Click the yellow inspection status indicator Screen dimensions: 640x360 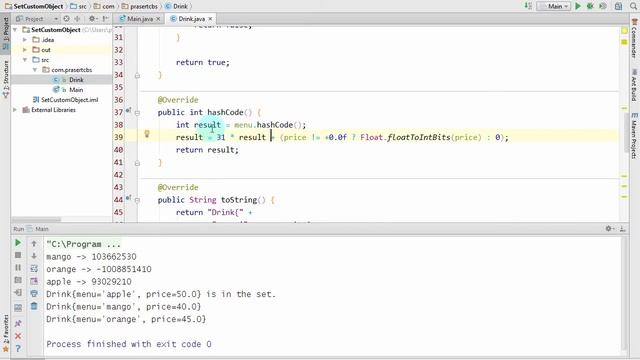click(x=624, y=31)
